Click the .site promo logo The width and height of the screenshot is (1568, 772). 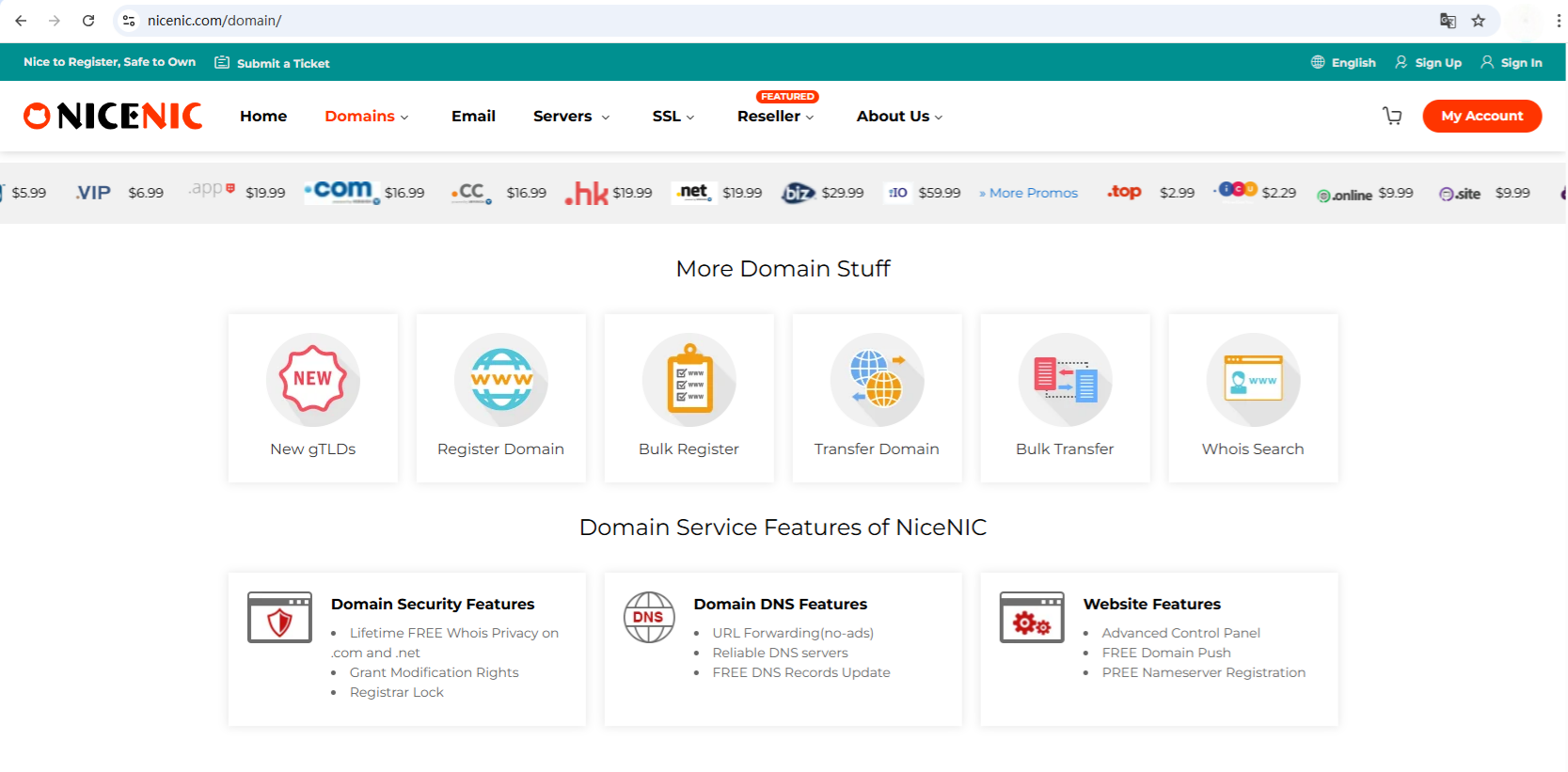[x=1460, y=194]
